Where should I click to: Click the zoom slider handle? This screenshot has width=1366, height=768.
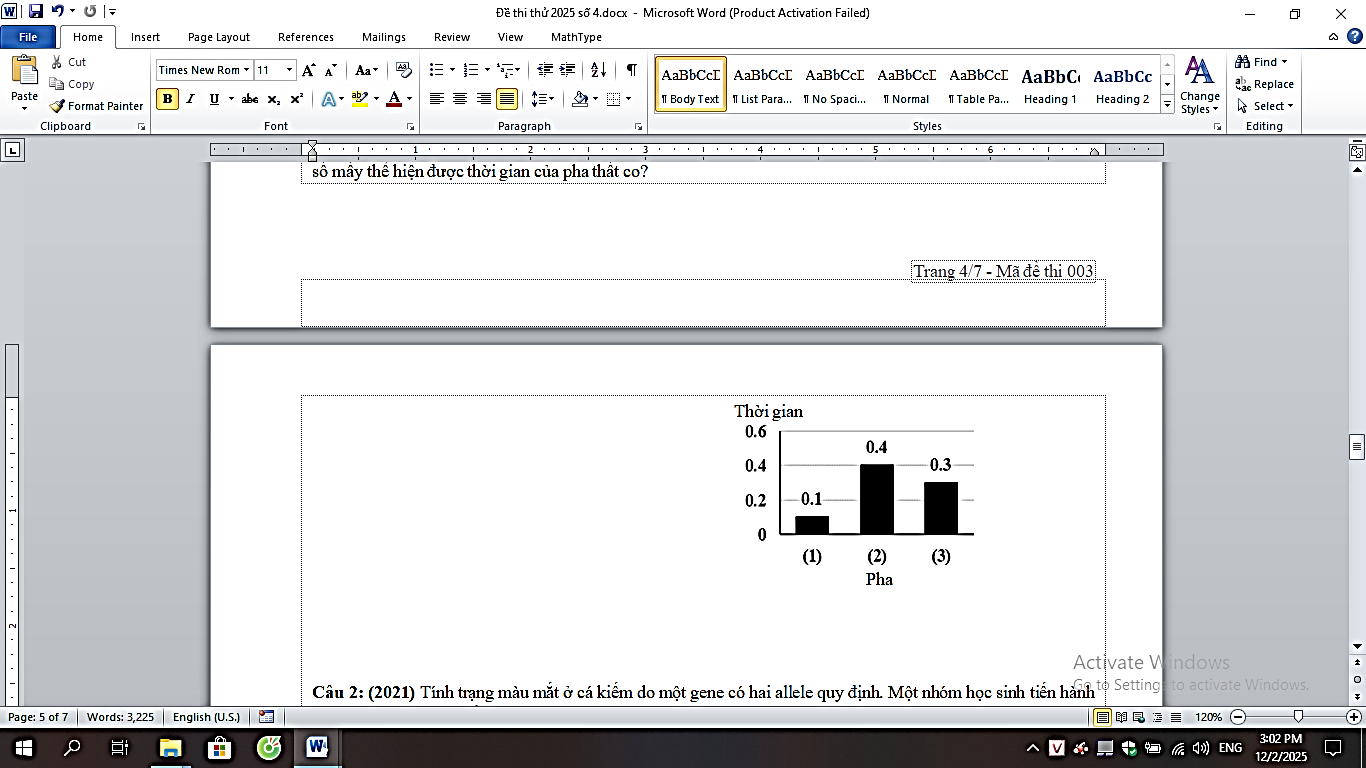[x=1298, y=717]
